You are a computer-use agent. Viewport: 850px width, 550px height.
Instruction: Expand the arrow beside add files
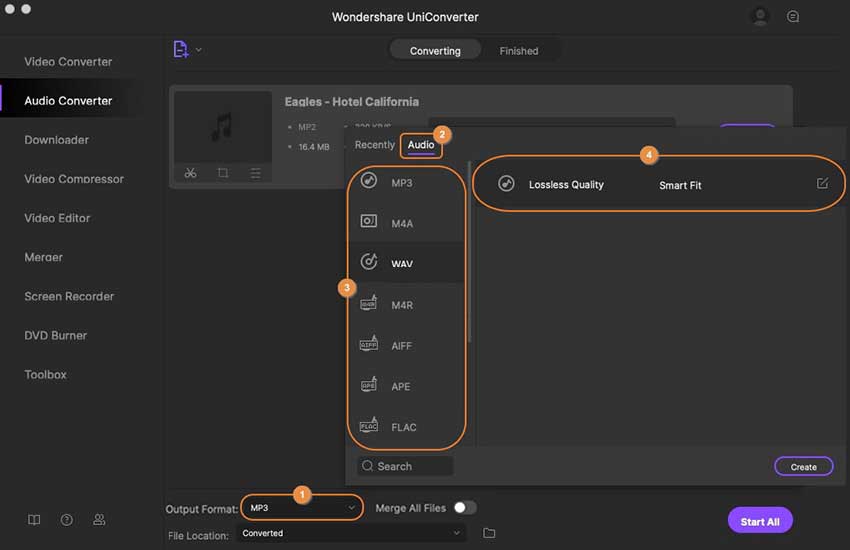tap(198, 49)
